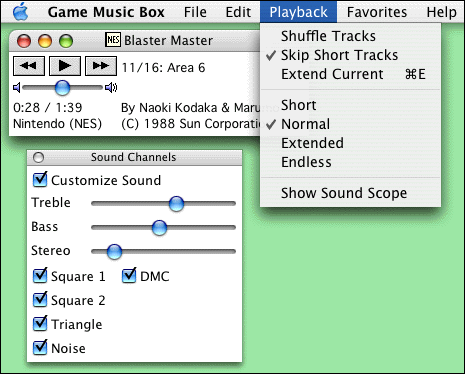Viewport: 465px width, 374px height.
Task: Click the '(C) 1988 Sun Corporation' copyright text
Action: coord(191,124)
